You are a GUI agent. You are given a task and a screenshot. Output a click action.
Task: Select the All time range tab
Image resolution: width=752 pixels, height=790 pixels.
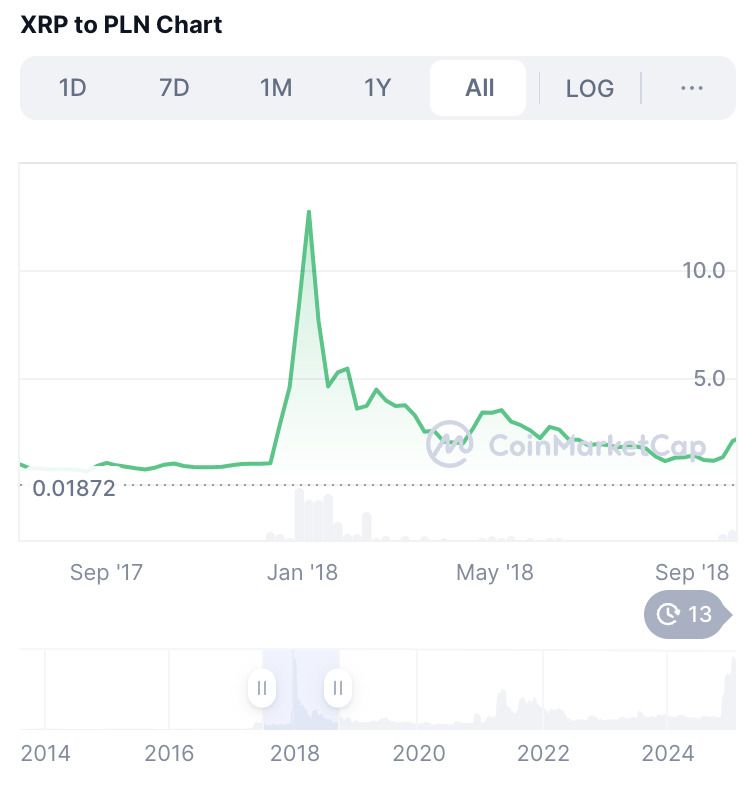478,88
